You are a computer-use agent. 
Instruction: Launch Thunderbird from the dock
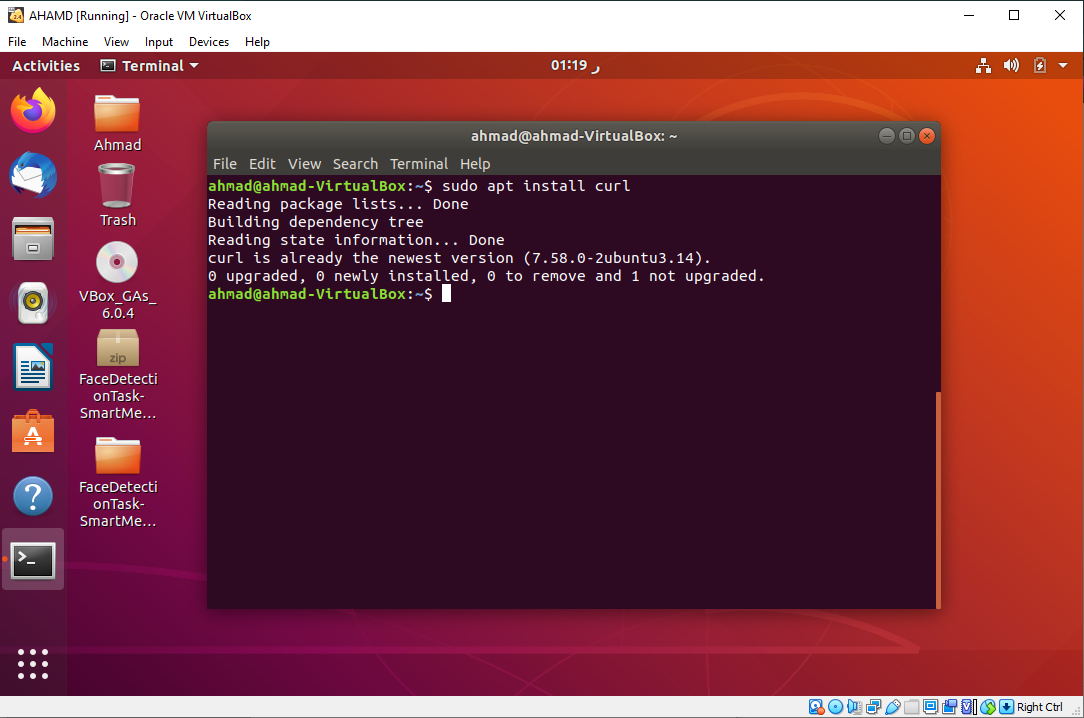click(33, 174)
